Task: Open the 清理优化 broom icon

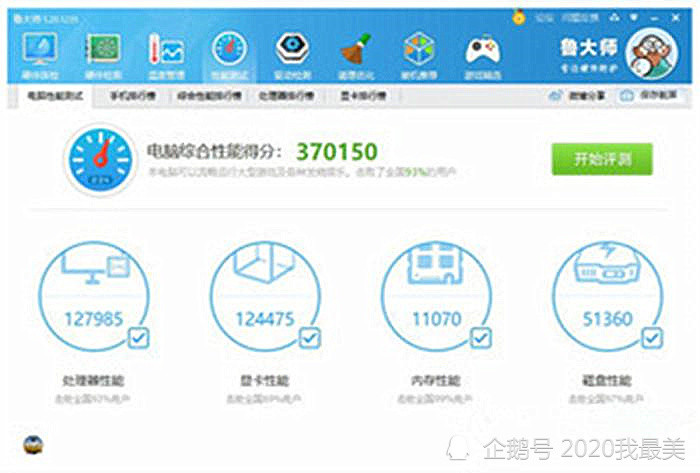Action: (x=356, y=49)
